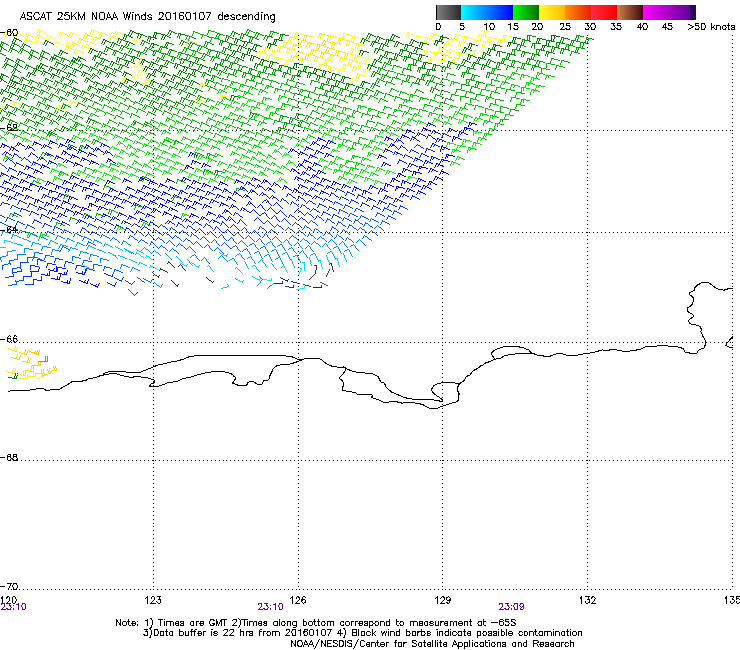Select the magenta-purple 40-50 knots legend segment
740x650 pixels.
[x=669, y=12]
